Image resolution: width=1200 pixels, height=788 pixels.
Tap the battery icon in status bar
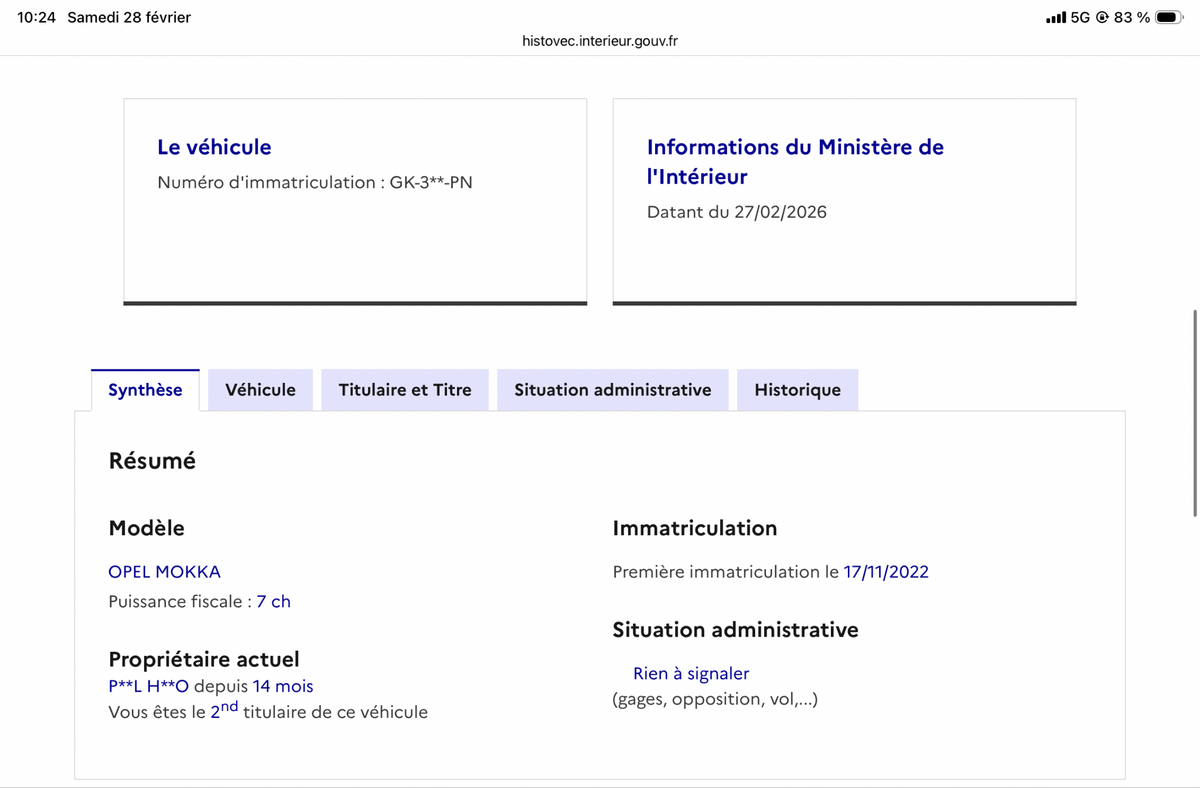coord(1169,18)
